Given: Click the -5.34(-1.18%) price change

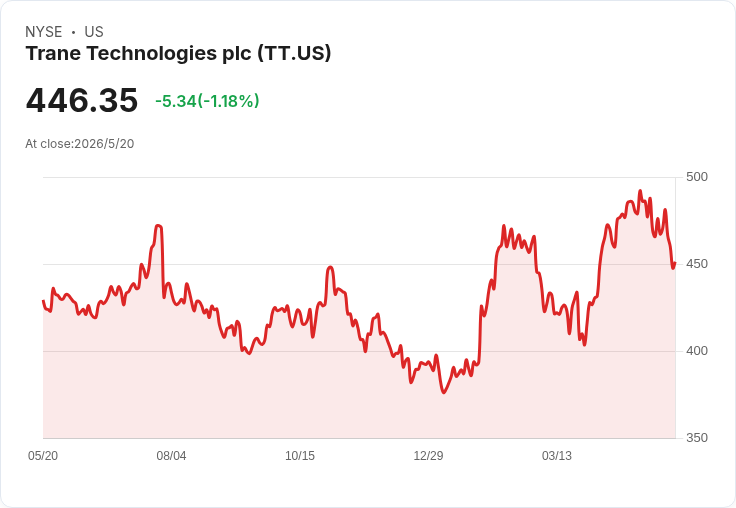Looking at the screenshot, I should coord(207,101).
